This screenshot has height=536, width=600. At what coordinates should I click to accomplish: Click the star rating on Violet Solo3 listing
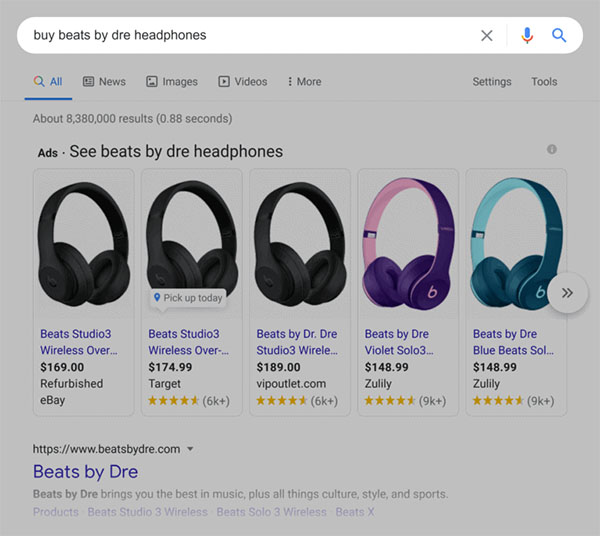point(390,401)
